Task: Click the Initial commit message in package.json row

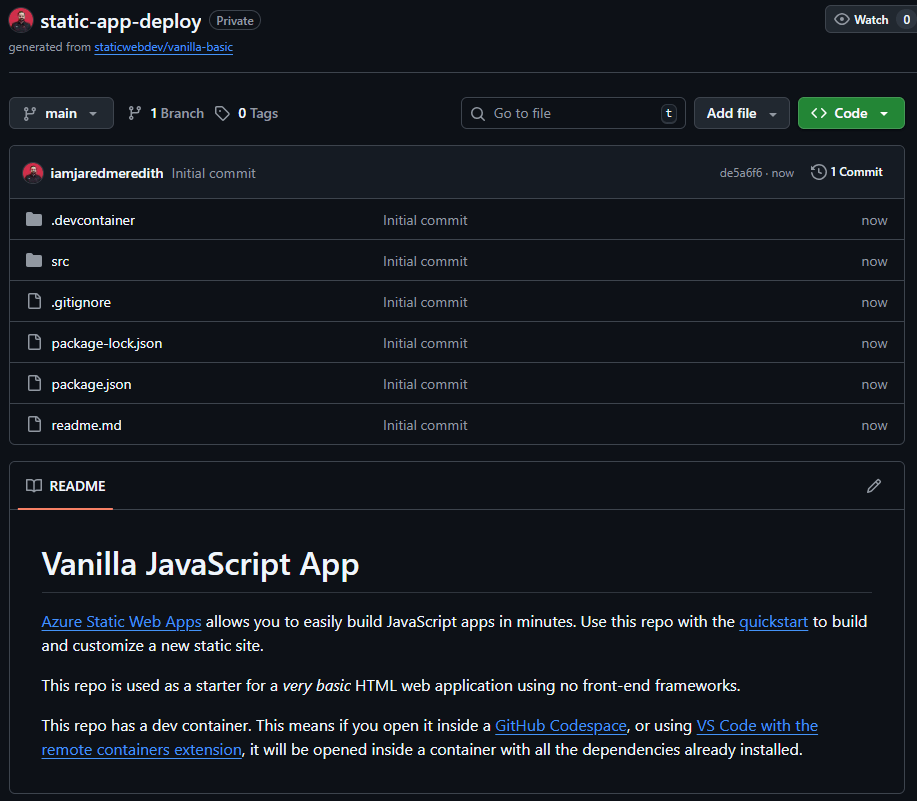Action: pyautogui.click(x=425, y=384)
